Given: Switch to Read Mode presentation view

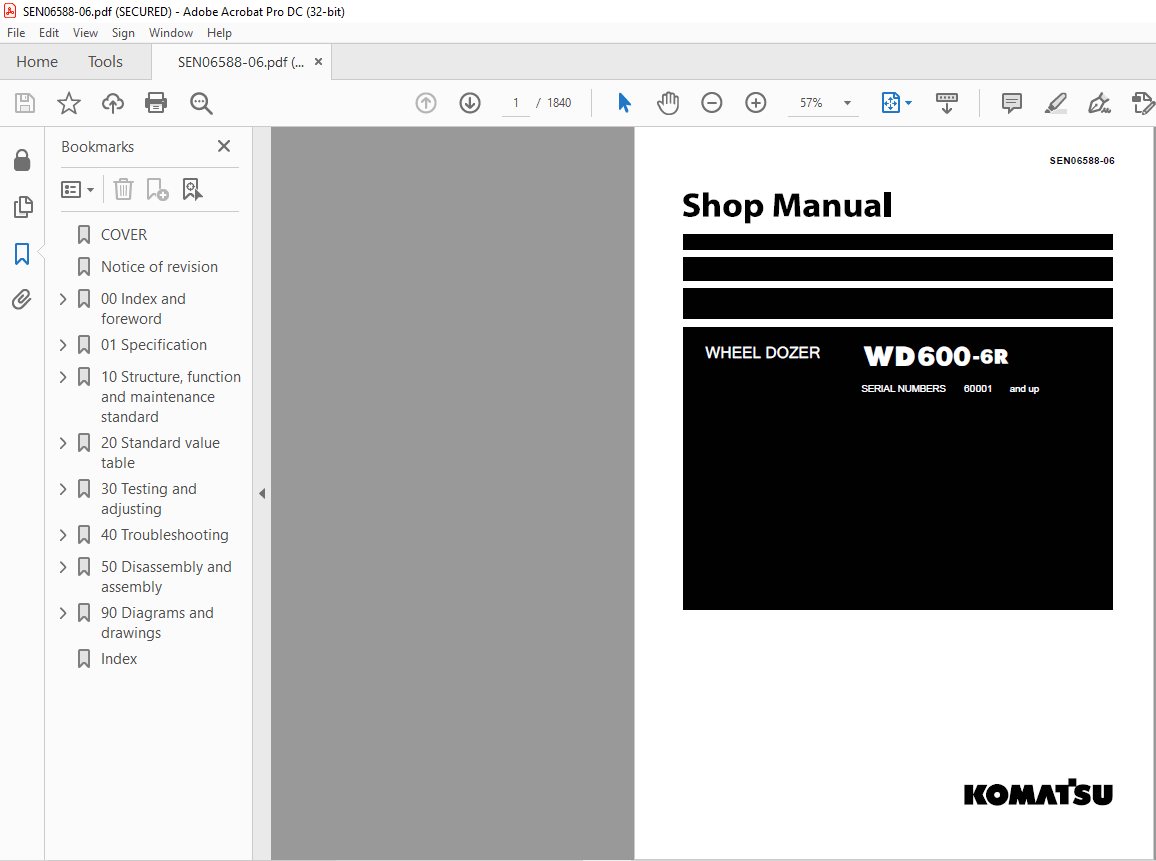Looking at the screenshot, I should [x=947, y=102].
